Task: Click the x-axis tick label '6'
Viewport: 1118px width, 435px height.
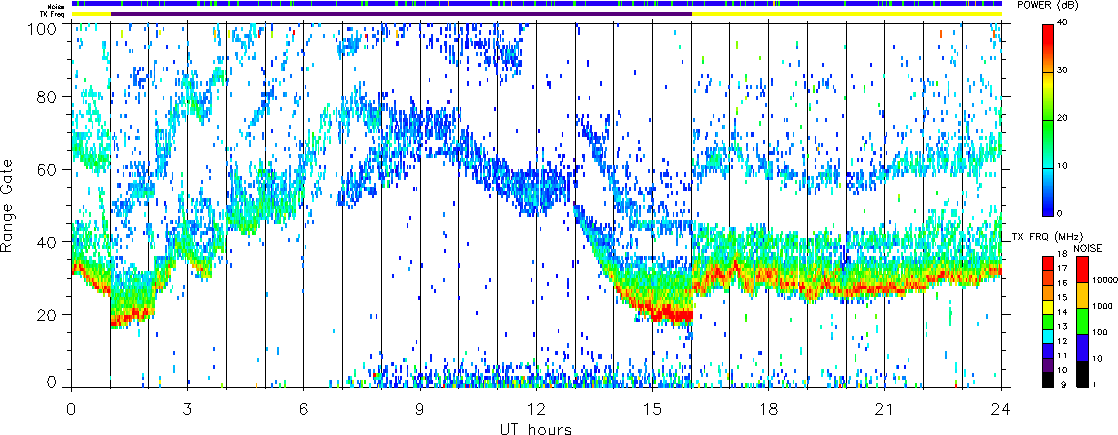Action: [304, 409]
